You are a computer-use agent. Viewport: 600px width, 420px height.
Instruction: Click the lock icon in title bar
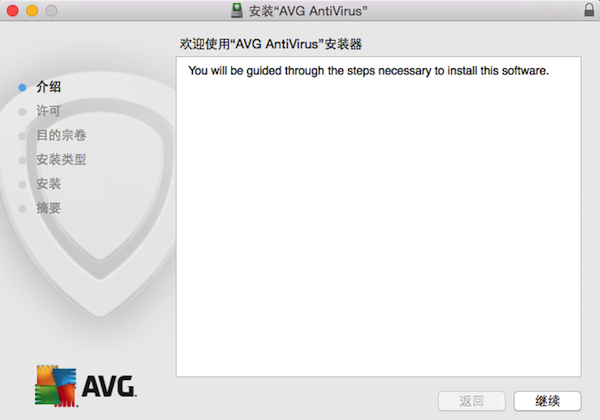(589, 10)
